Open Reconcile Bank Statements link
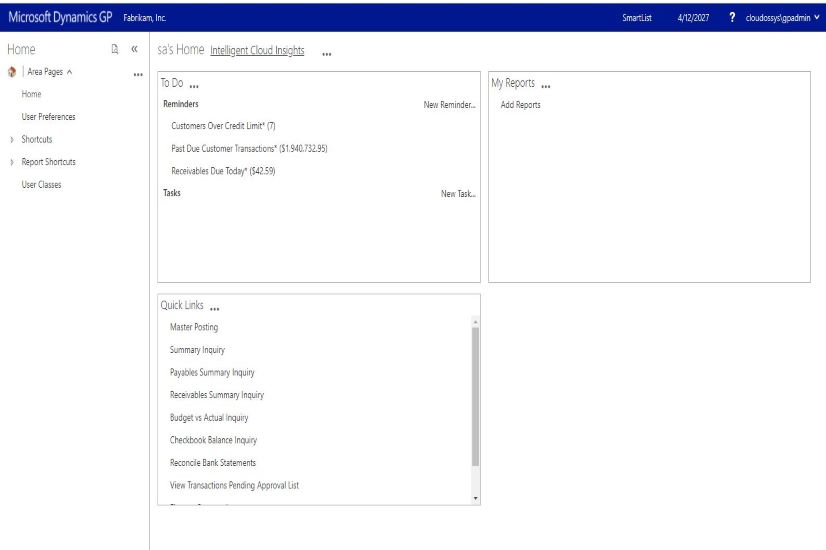 tap(213, 463)
